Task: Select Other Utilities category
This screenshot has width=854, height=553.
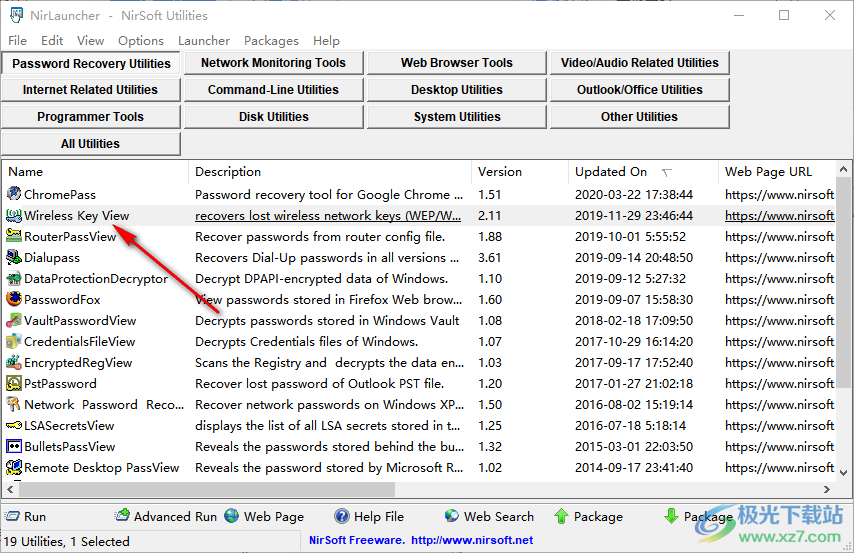Action: (x=639, y=117)
